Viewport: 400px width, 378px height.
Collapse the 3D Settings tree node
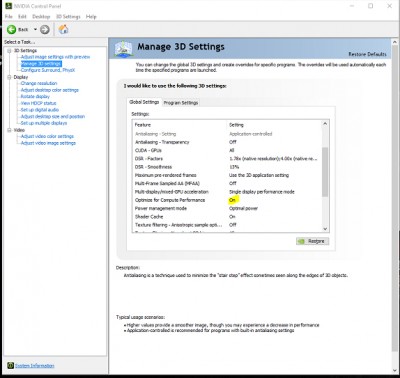(x=9, y=51)
